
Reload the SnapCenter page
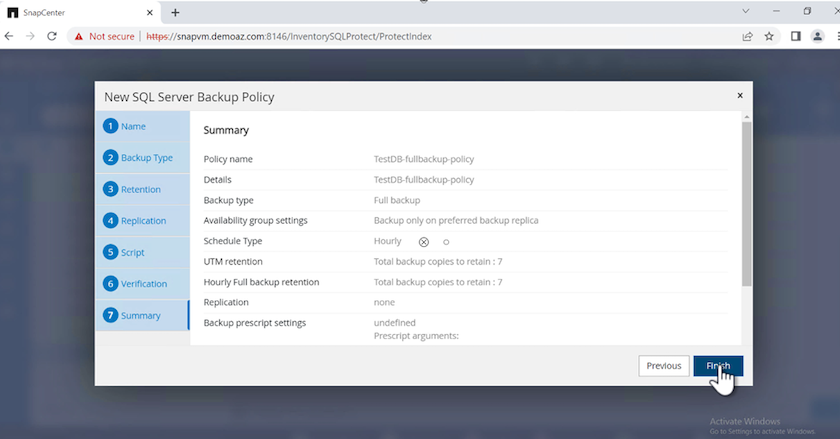(52, 36)
